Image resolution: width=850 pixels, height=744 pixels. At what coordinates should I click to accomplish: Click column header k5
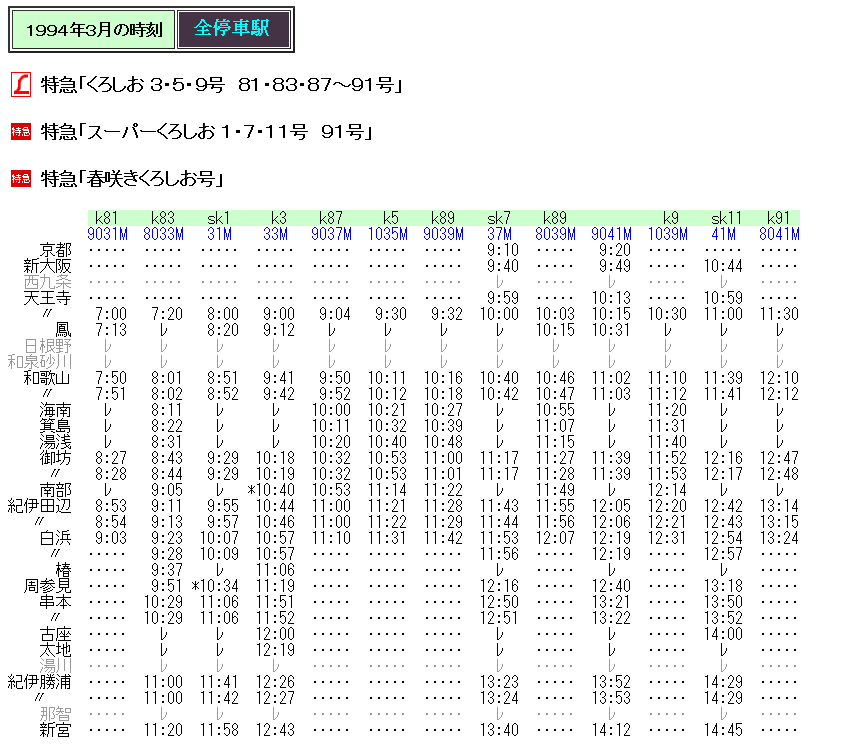tap(391, 218)
